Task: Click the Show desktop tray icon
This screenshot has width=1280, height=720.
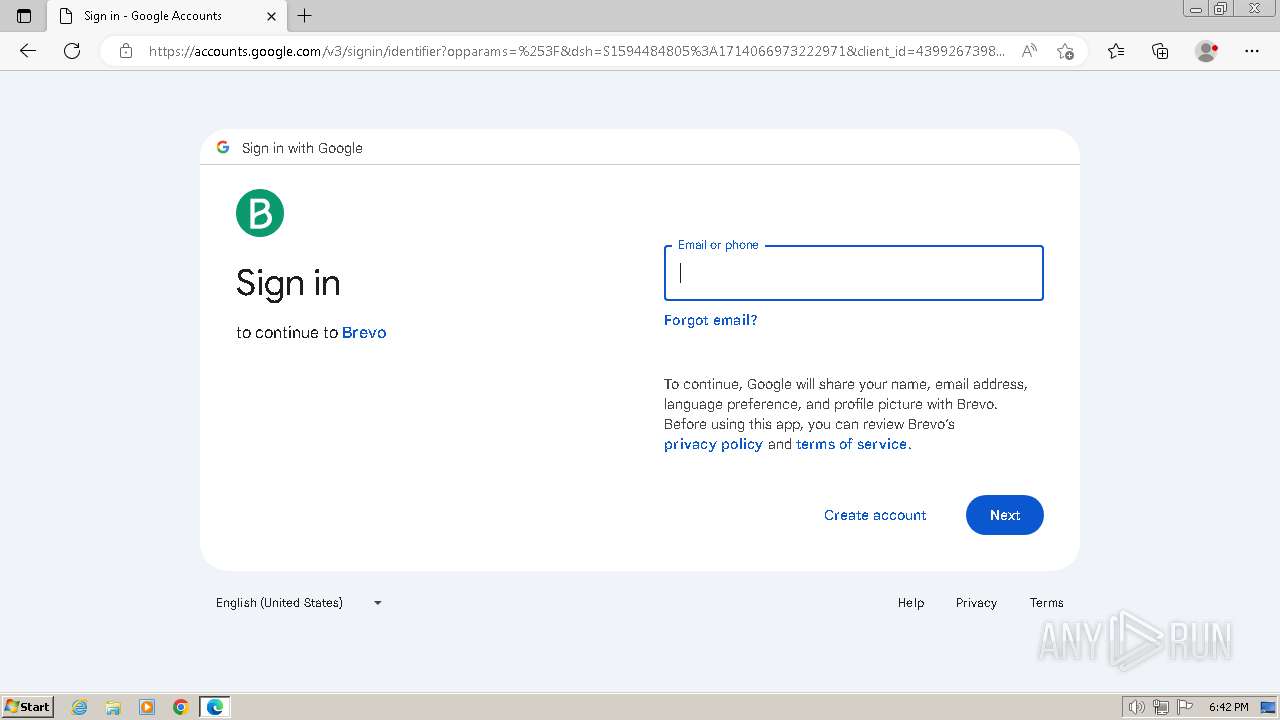Action: point(1268,707)
